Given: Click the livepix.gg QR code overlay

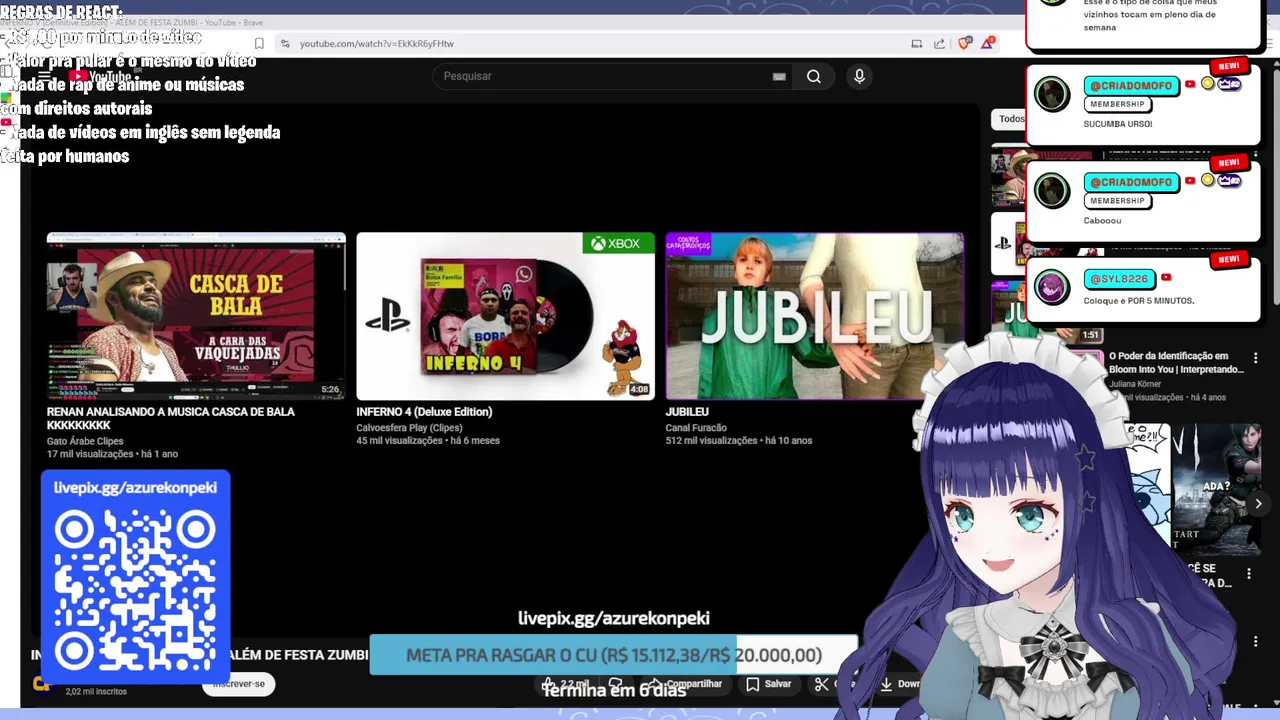Looking at the screenshot, I should [x=136, y=577].
